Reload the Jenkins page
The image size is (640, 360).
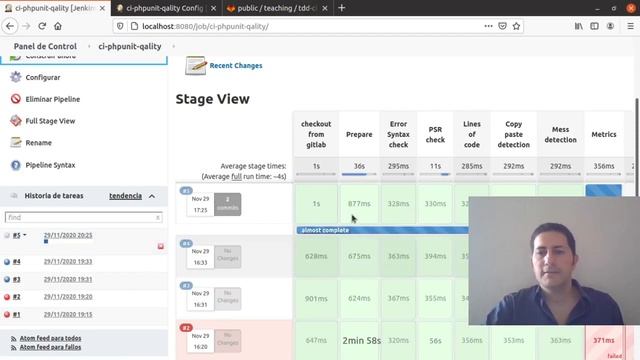(x=42, y=26)
